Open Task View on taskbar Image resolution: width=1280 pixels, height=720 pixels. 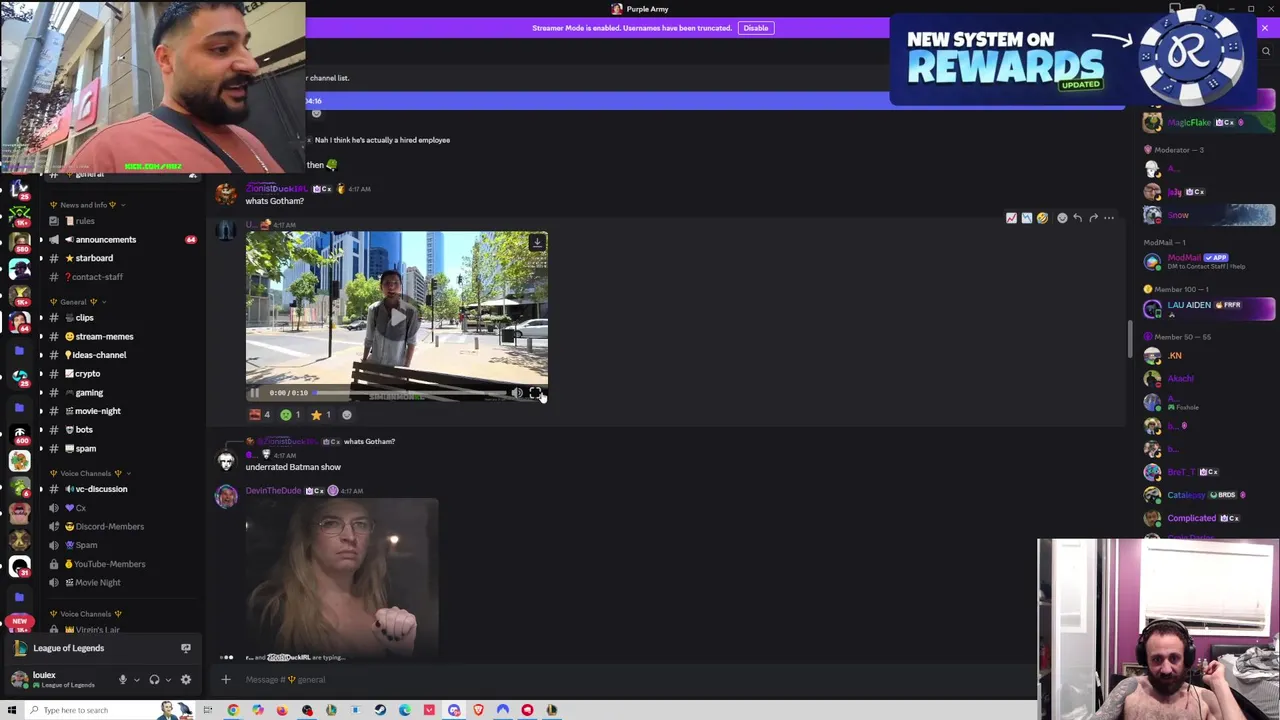(208, 710)
